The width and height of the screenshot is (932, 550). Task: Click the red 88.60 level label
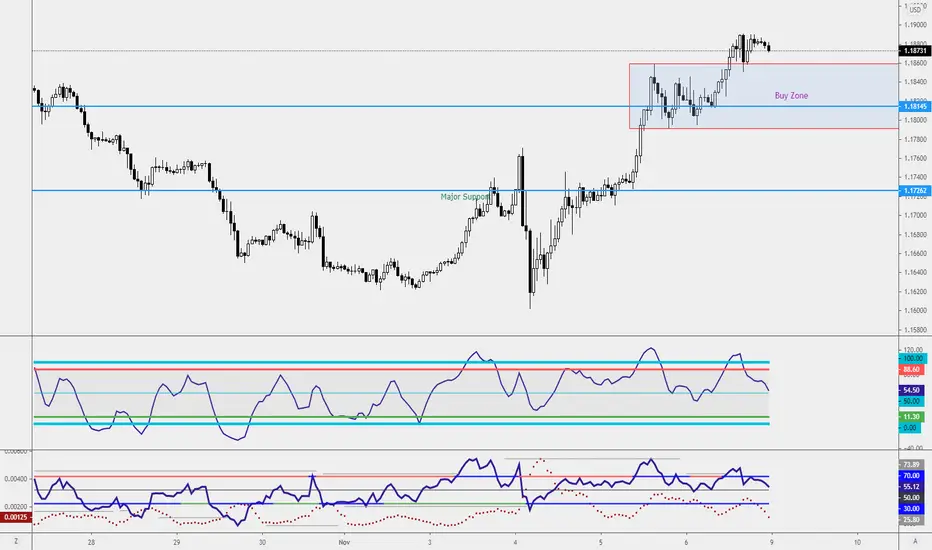(912, 370)
